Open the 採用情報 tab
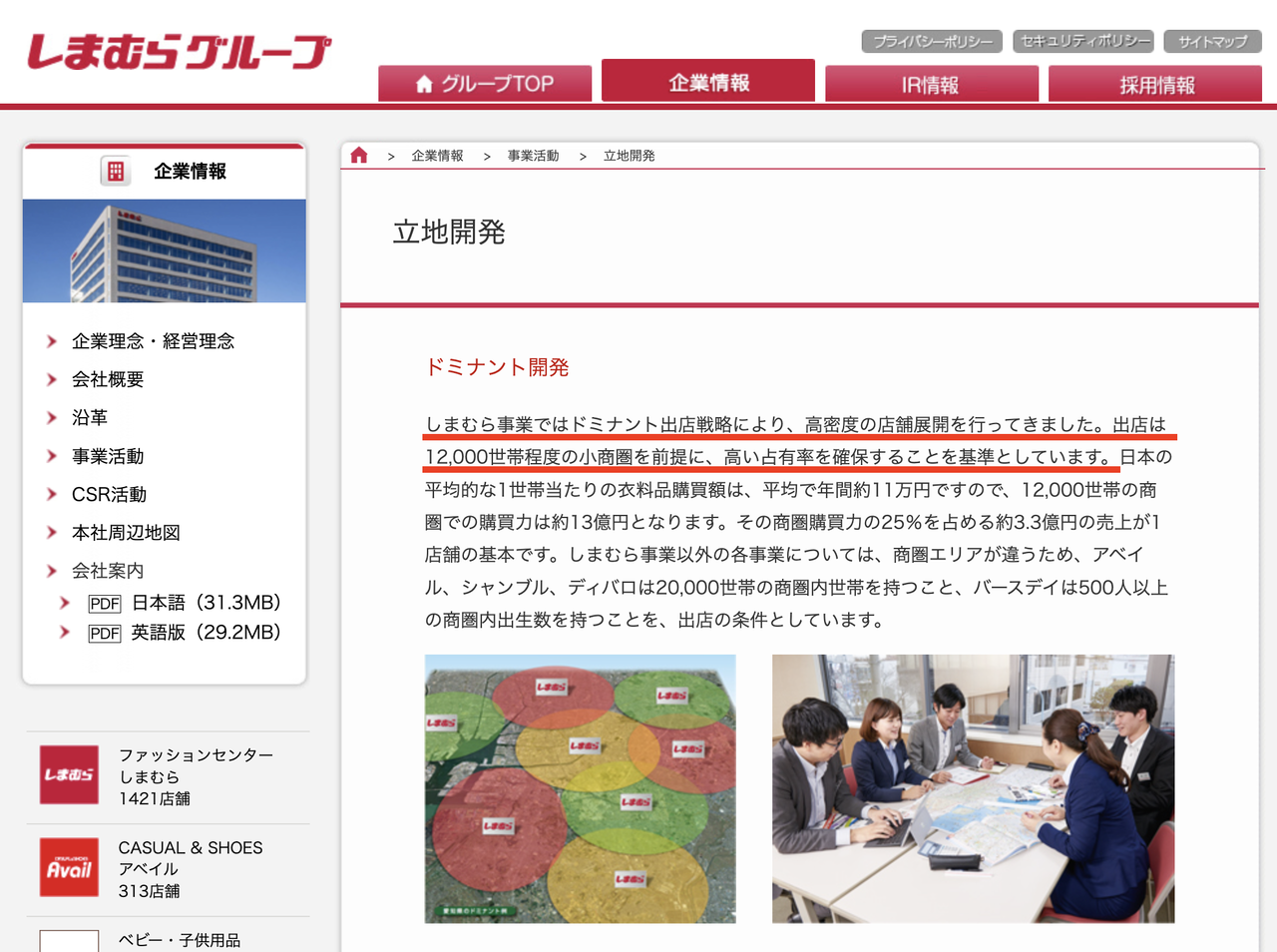The width and height of the screenshot is (1277, 952). pyautogui.click(x=1155, y=84)
